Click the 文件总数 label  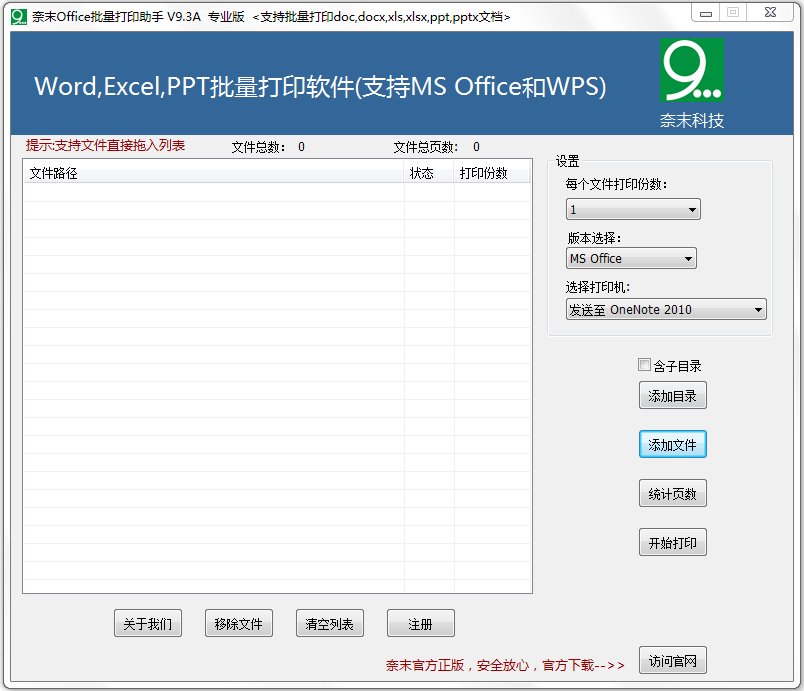tap(258, 147)
